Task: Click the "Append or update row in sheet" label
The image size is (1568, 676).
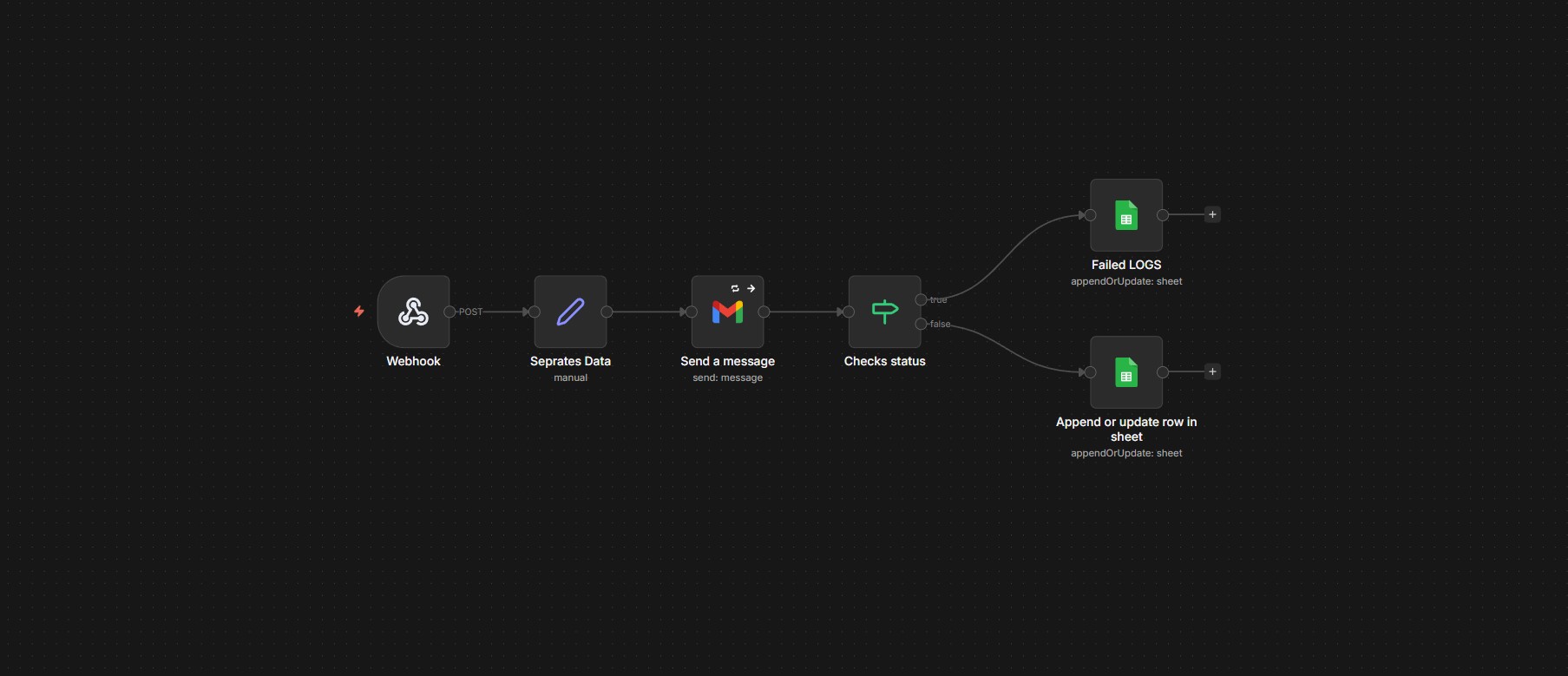Action: click(x=1126, y=429)
